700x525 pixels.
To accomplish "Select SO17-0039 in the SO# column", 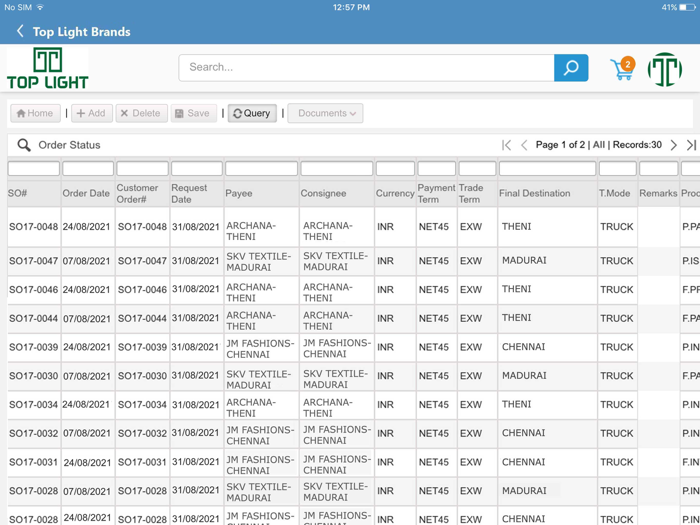I will coord(33,347).
